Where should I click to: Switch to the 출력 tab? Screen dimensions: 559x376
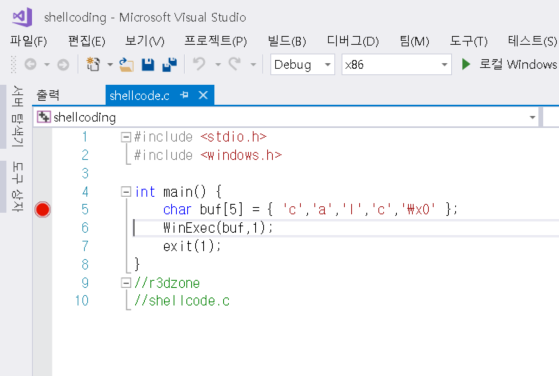(x=48, y=95)
